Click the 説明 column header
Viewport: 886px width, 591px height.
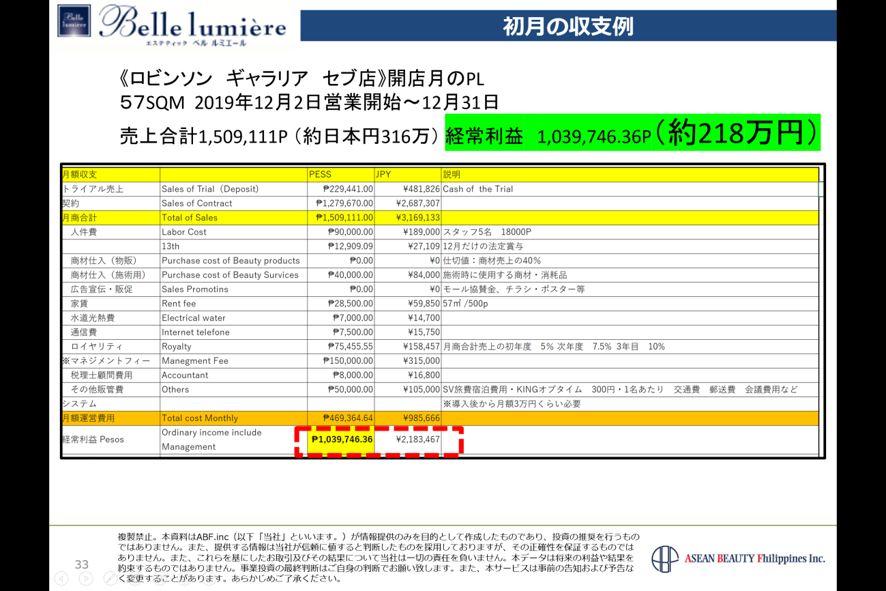click(x=630, y=175)
